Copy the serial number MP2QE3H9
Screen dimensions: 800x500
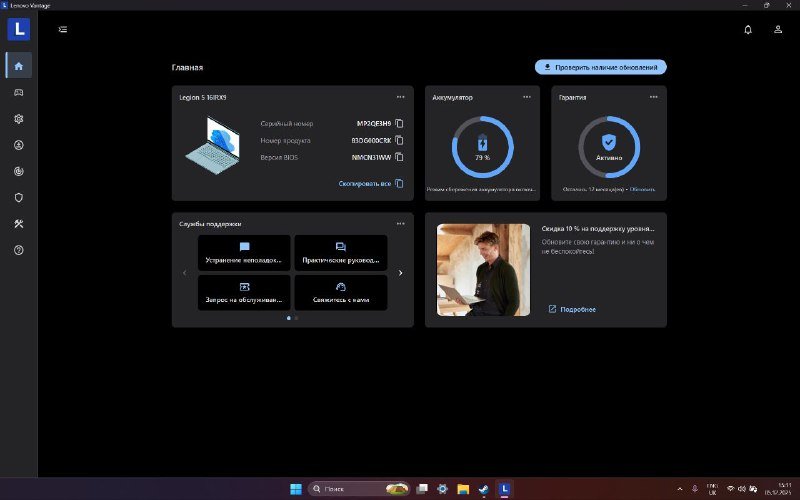click(x=399, y=123)
